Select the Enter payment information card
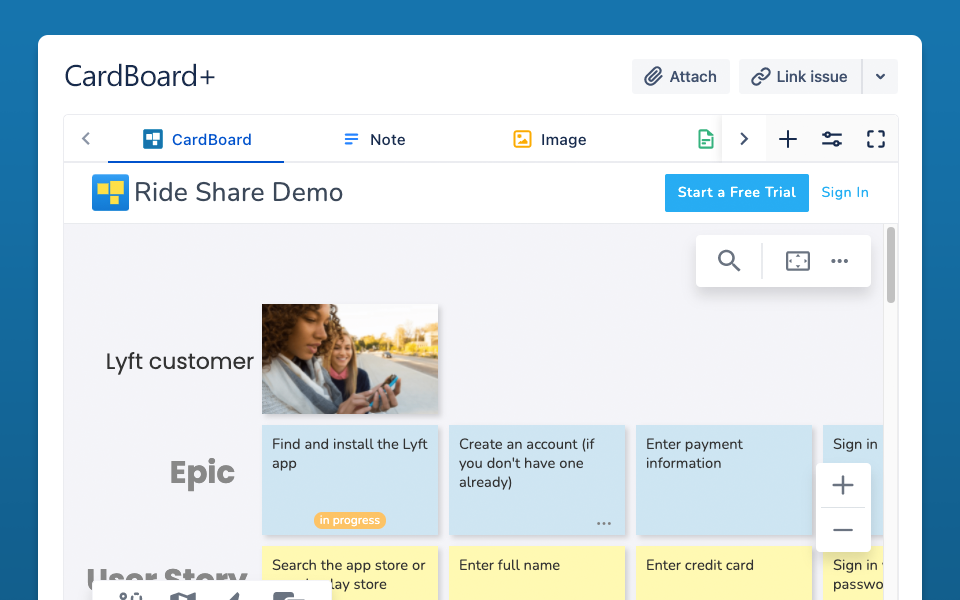960x600 pixels. [724, 480]
